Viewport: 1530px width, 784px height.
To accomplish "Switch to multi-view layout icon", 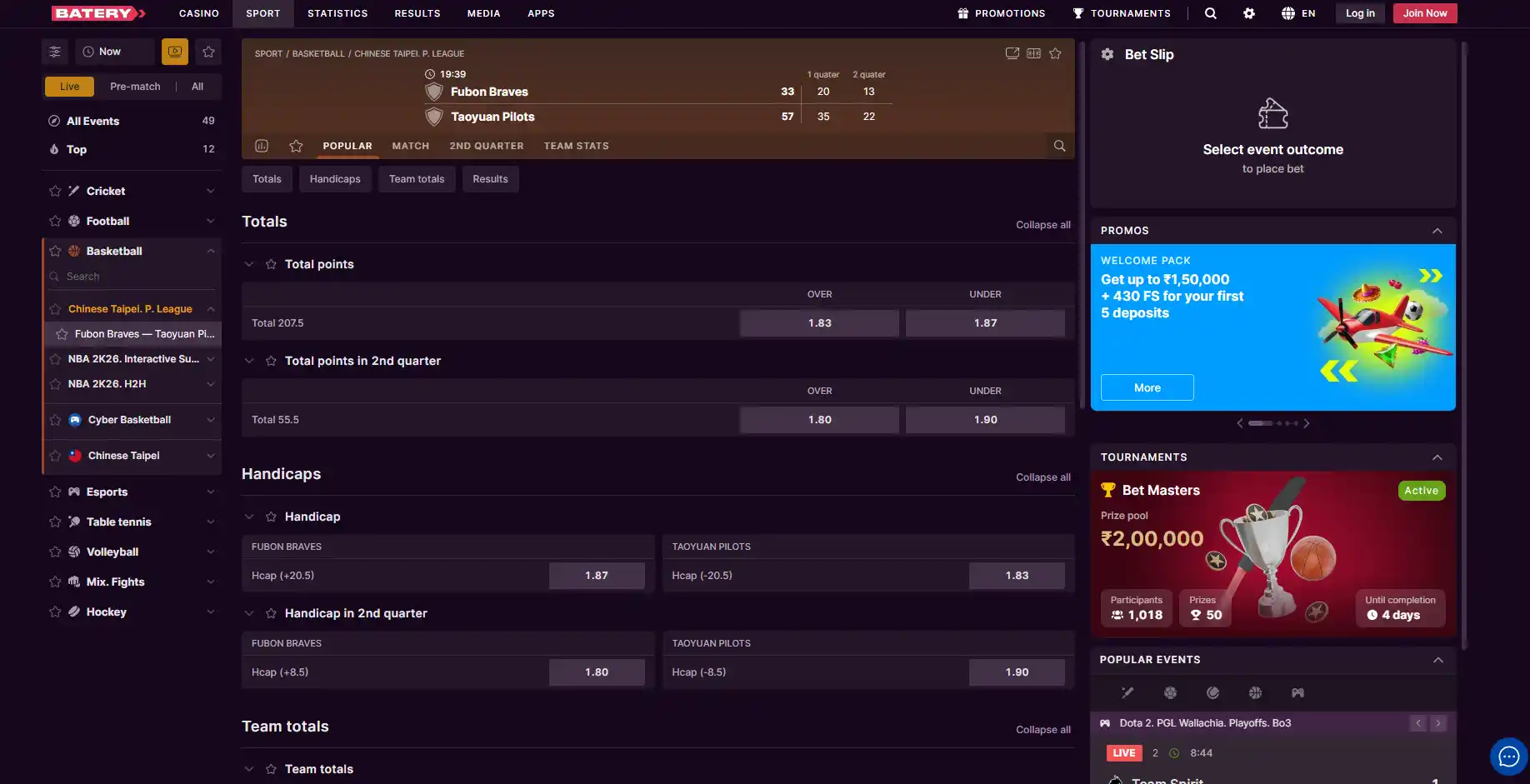I will point(1034,53).
